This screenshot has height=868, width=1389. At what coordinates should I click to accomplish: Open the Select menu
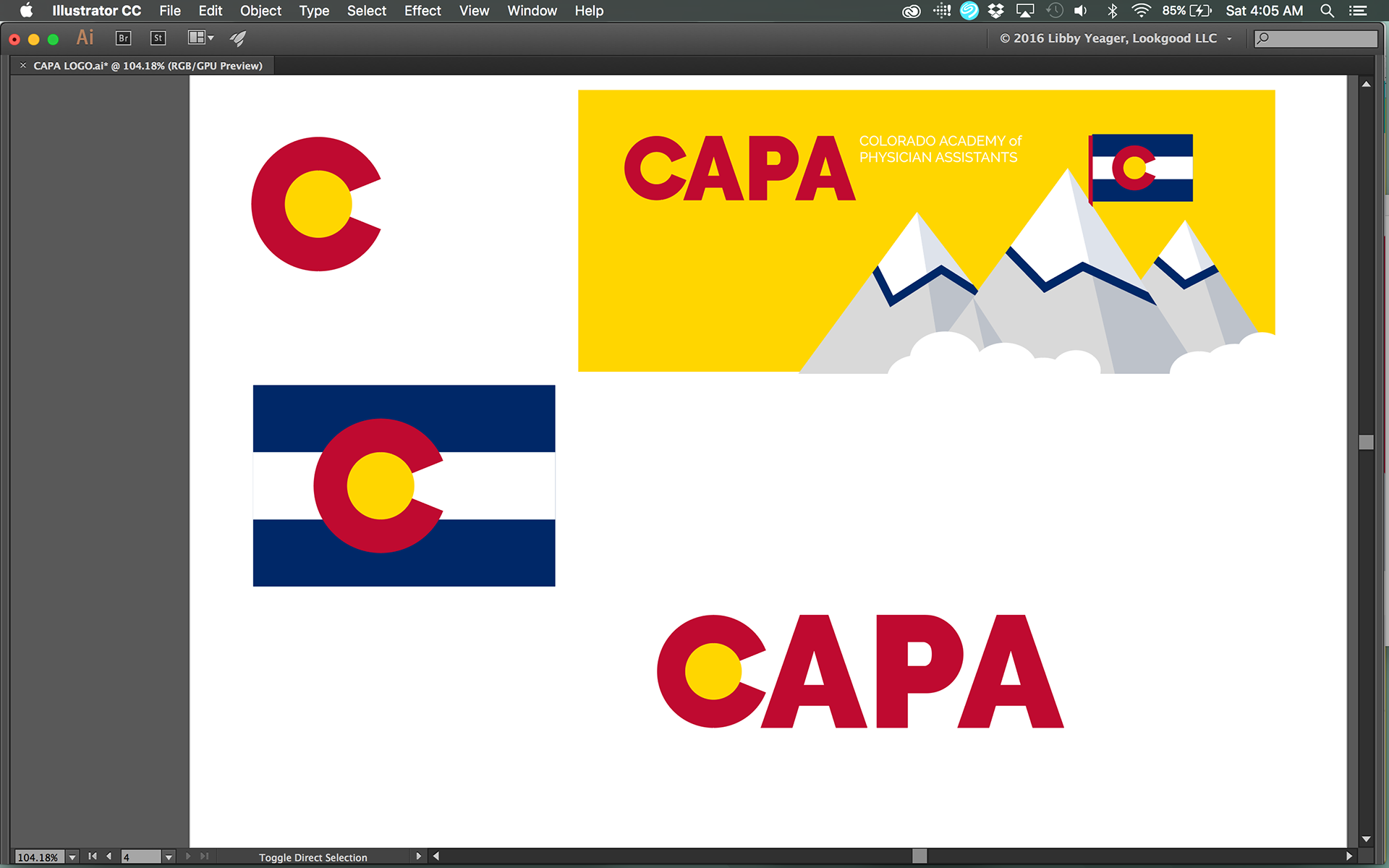point(367,11)
